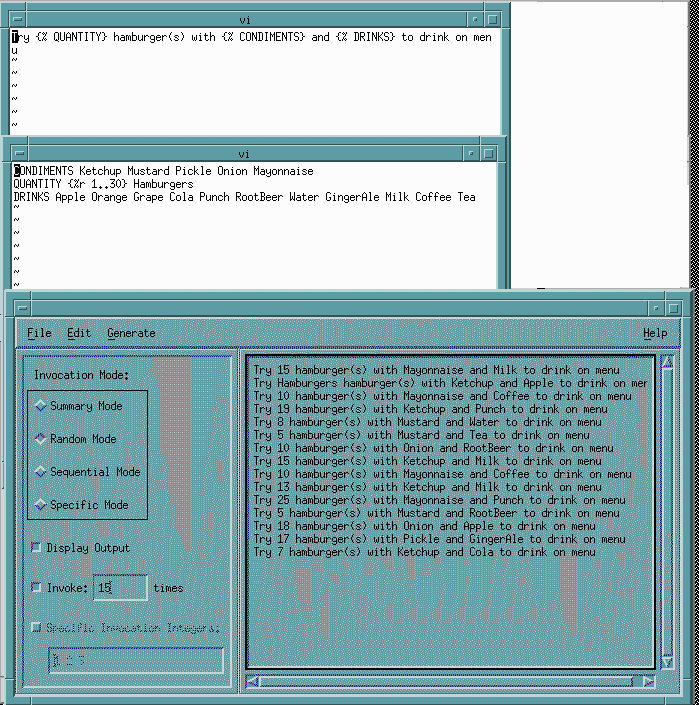Choose Random Mode invocation option
The height and width of the screenshot is (705, 699).
point(41,439)
